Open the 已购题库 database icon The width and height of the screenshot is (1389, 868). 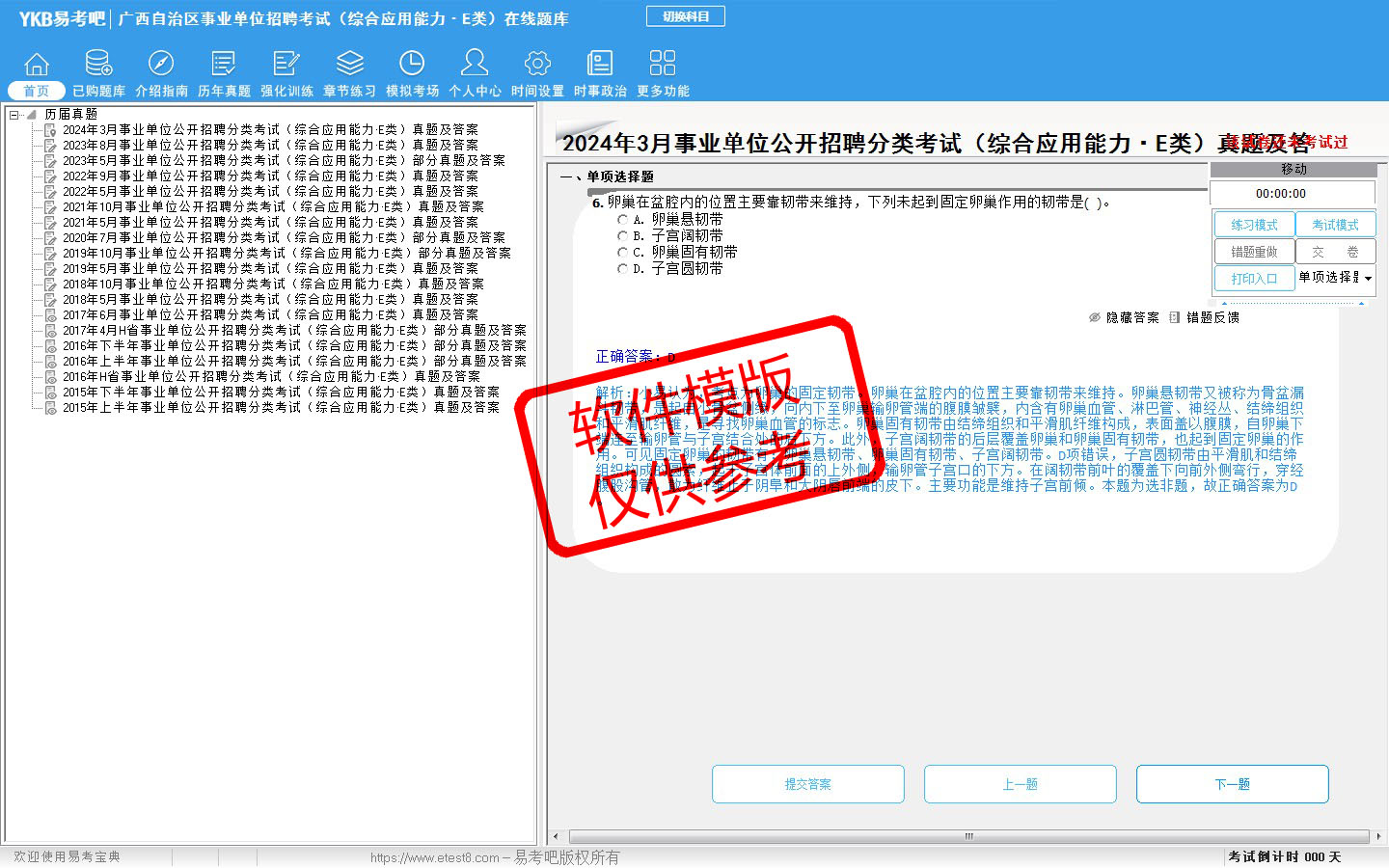(98, 65)
